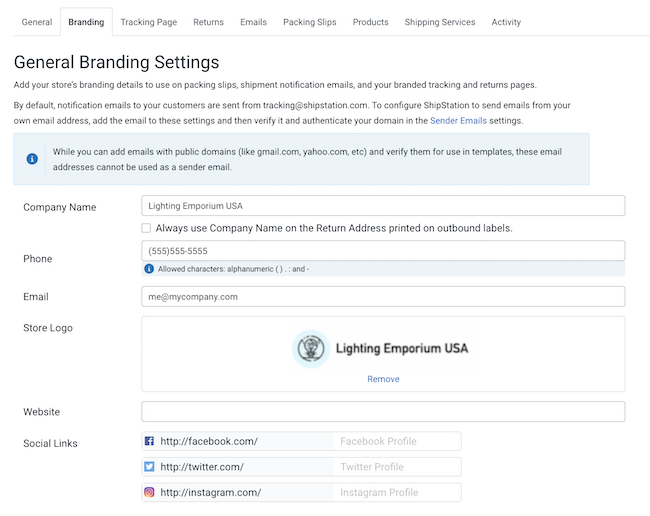Screen dimensions: 650x516
Task: Click the Social Links label
Action: point(50,443)
